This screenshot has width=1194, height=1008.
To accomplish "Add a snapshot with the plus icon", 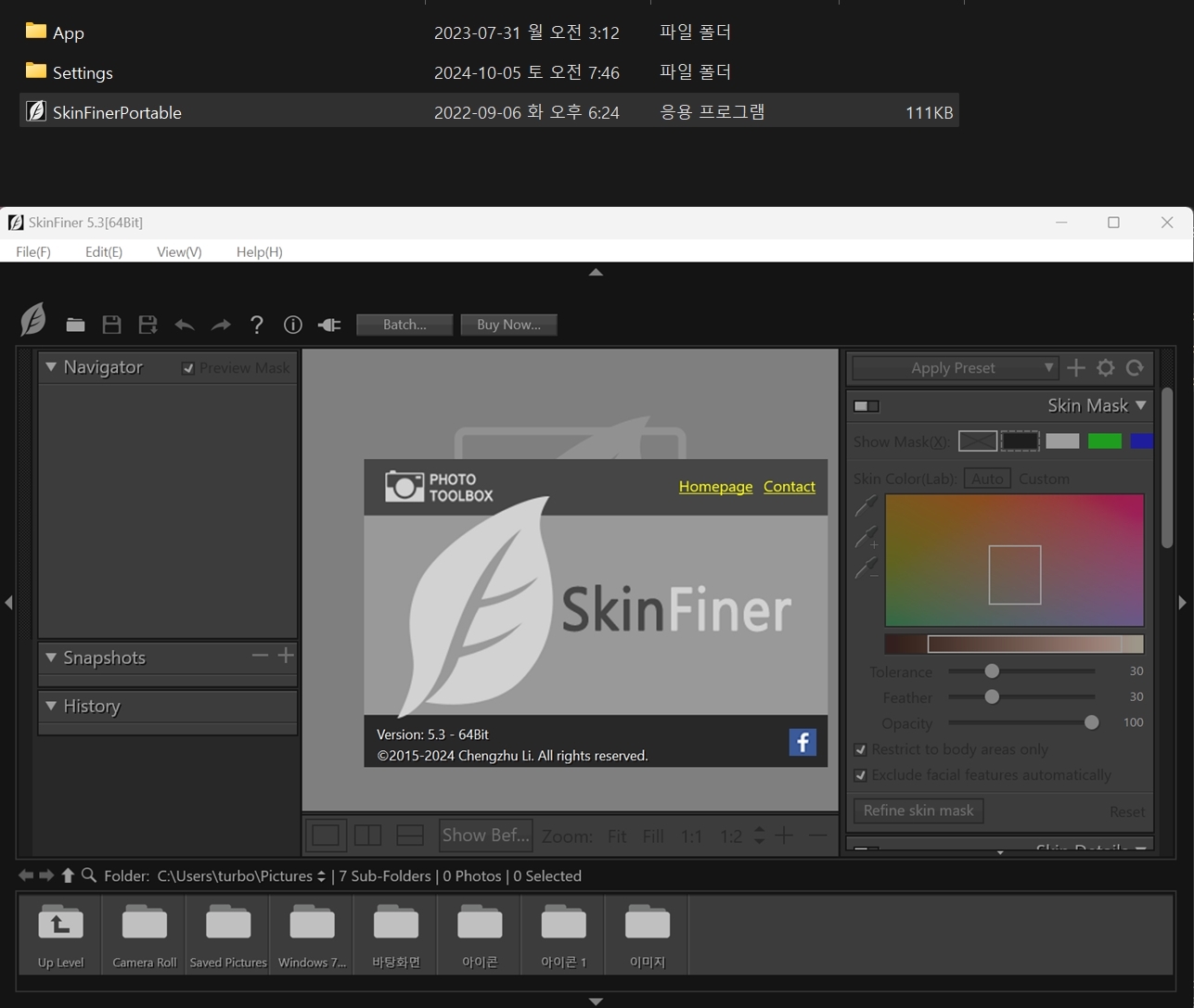I will tap(286, 656).
